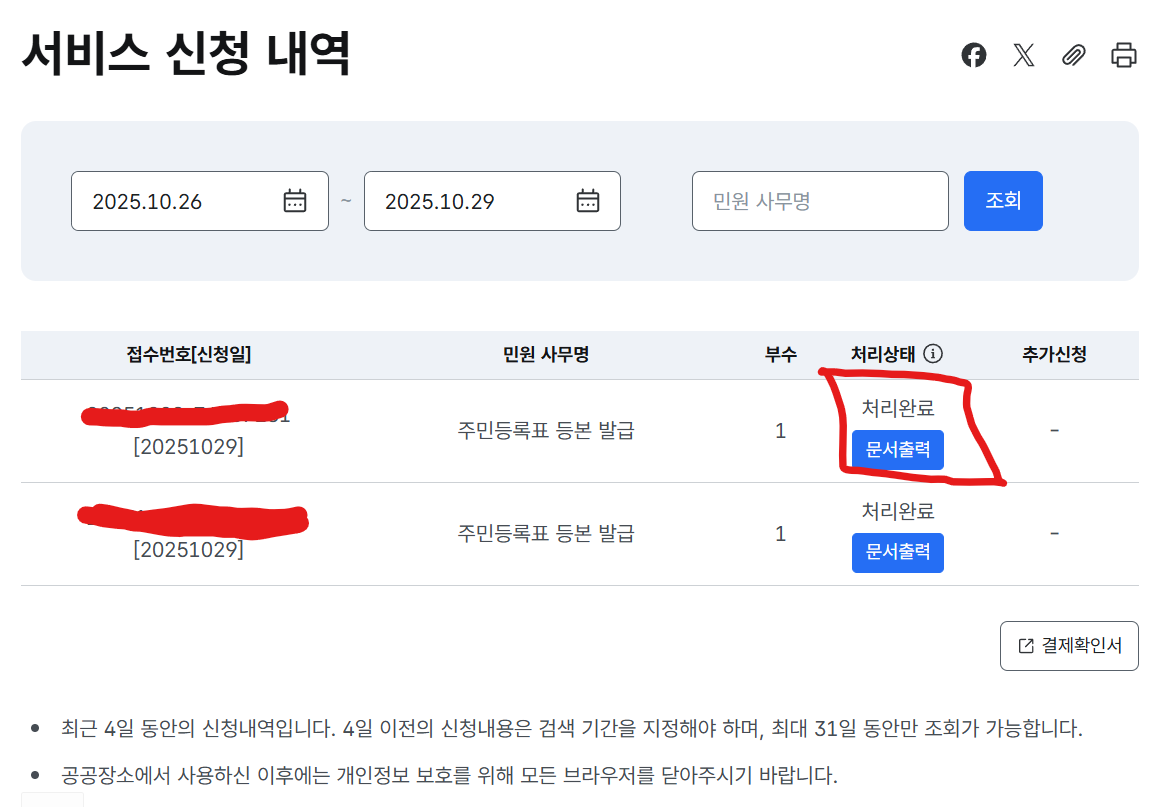
Task: Show info tooltip beside 처리상태 header
Action: click(933, 354)
